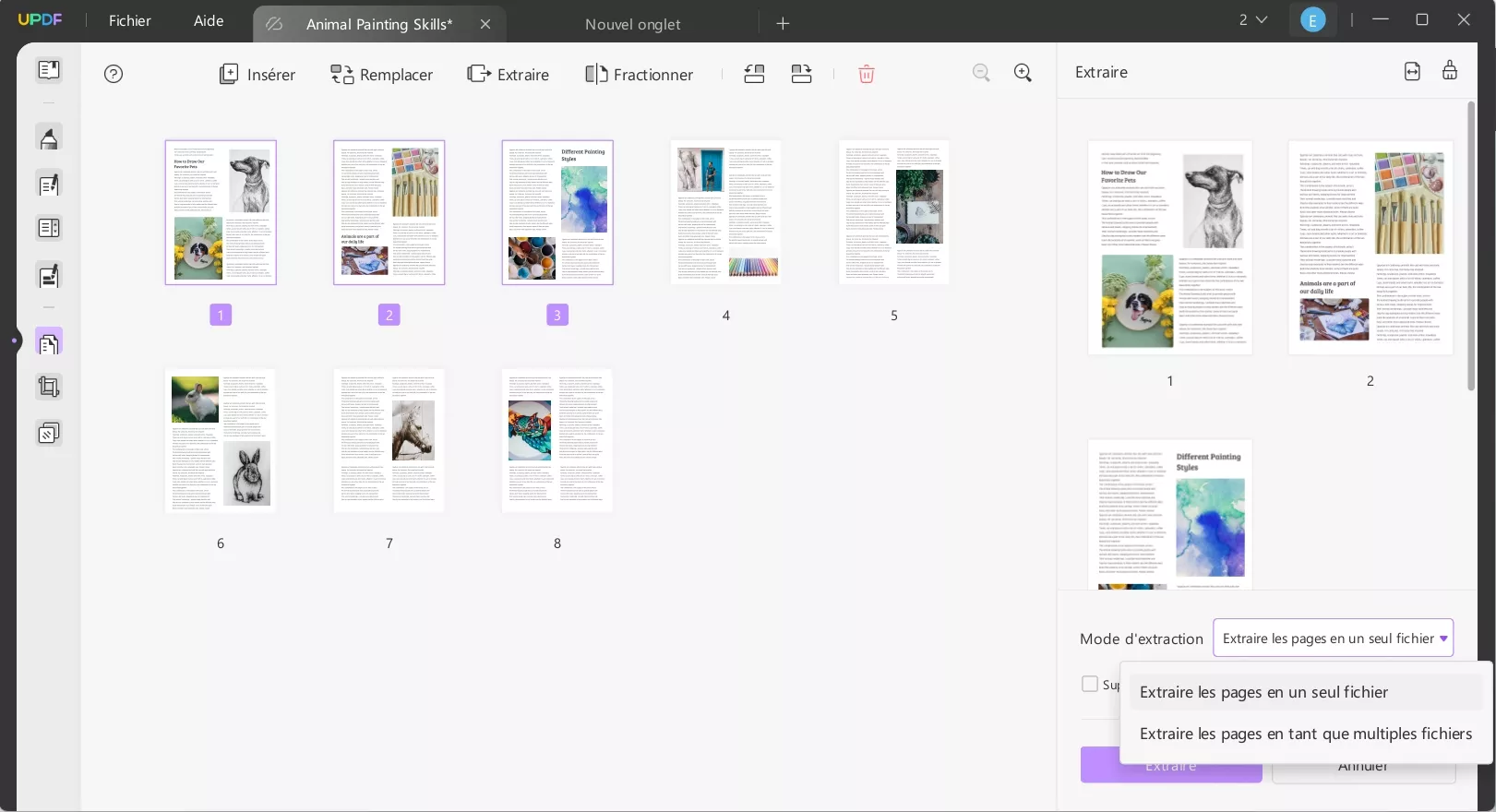This screenshot has height=812, width=1496.
Task: Select page 2 thumbnail in the grid
Action: click(389, 212)
